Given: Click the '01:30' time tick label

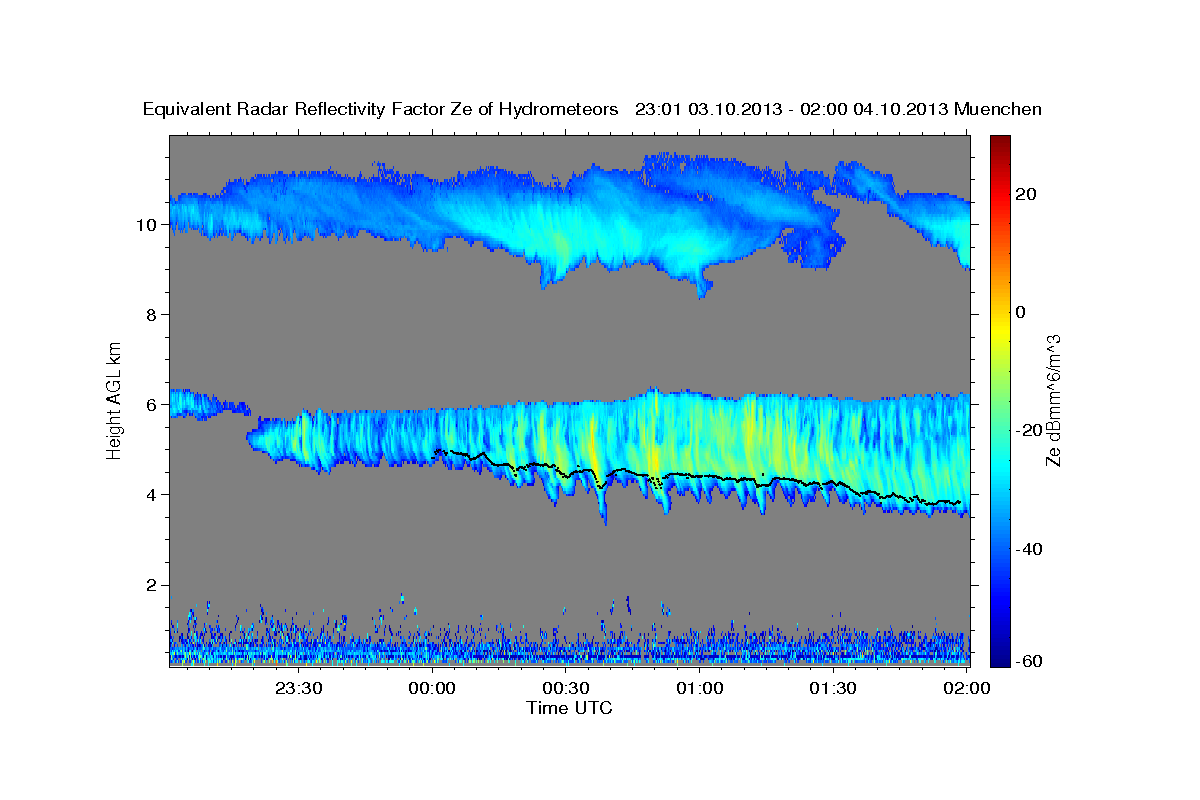Looking at the screenshot, I should point(833,689).
